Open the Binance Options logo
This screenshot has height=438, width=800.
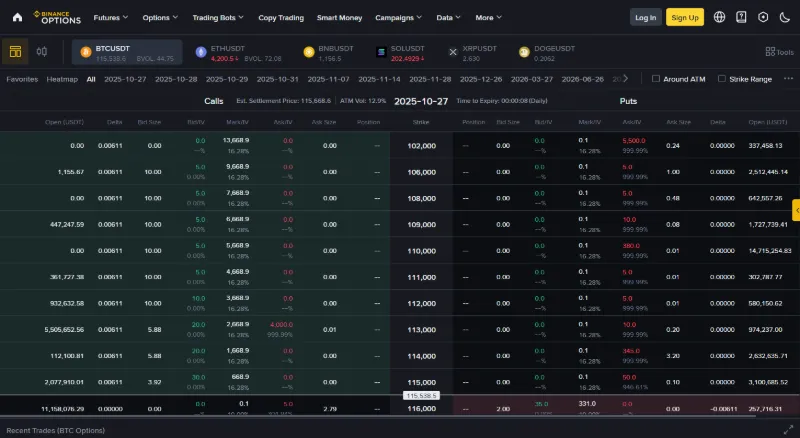[x=57, y=17]
